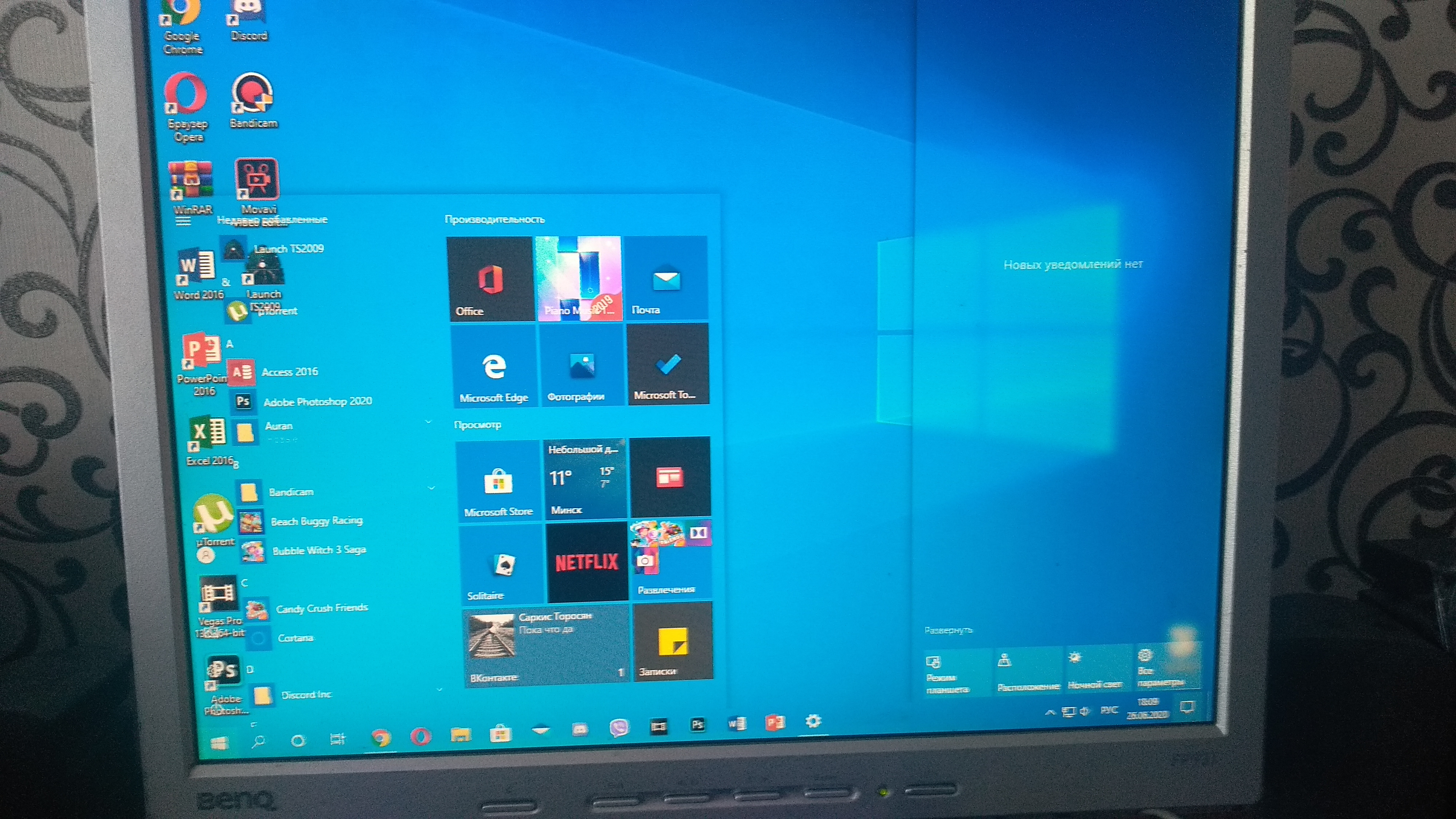Viewport: 1456px width, 819px height.
Task: Open Viber from taskbar
Action: pyautogui.click(x=620, y=728)
